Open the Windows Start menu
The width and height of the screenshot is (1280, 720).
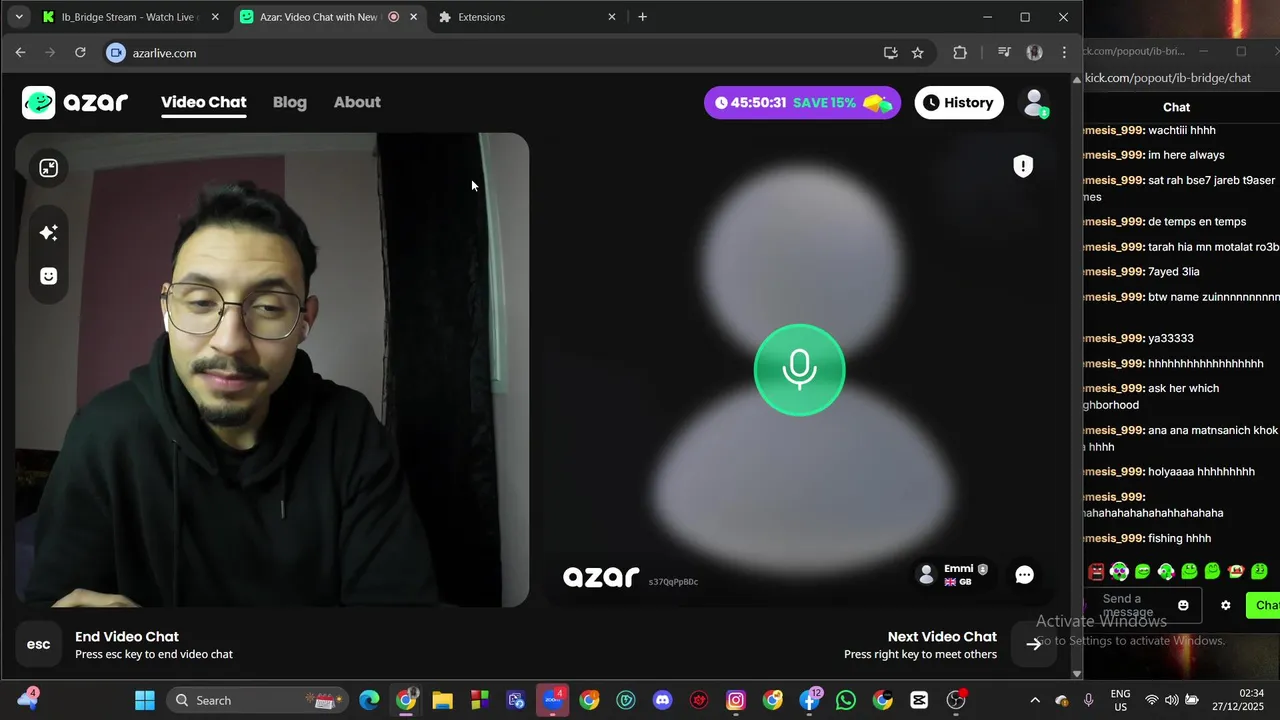tap(145, 700)
